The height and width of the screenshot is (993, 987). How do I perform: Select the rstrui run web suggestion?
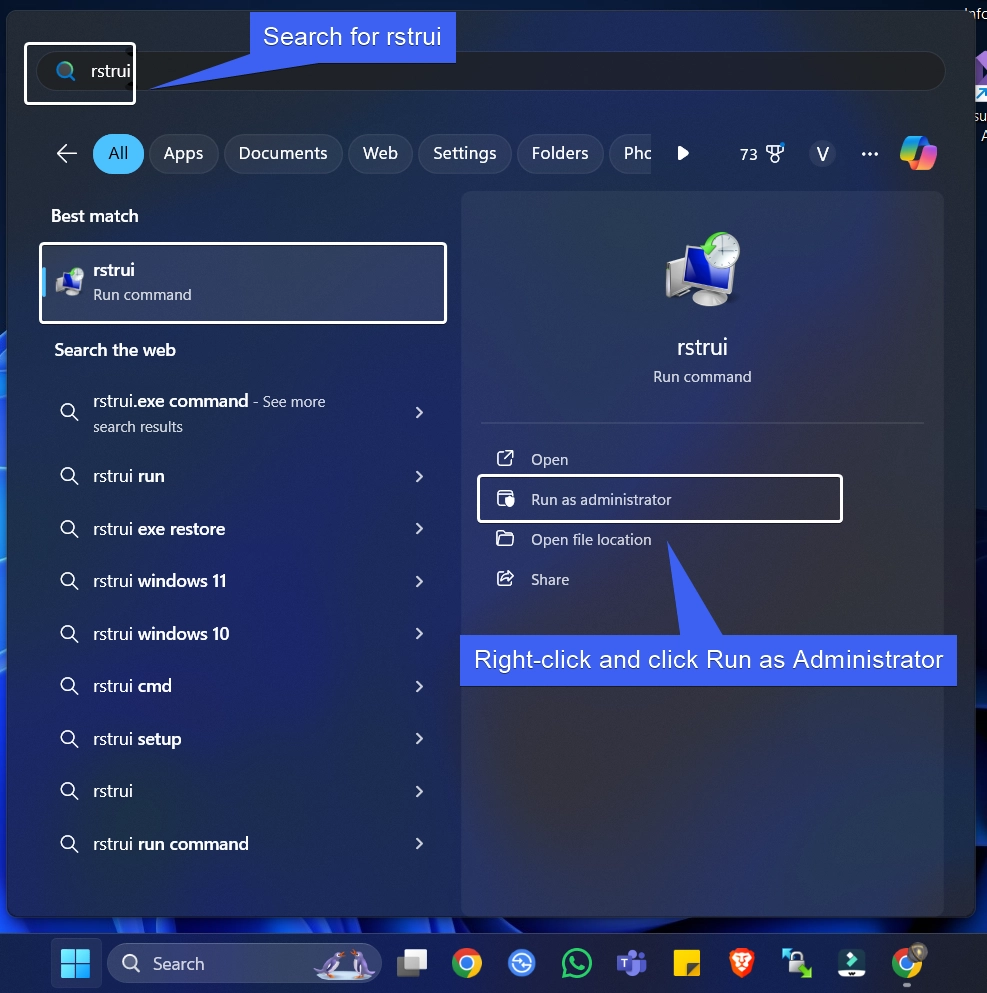pos(129,476)
